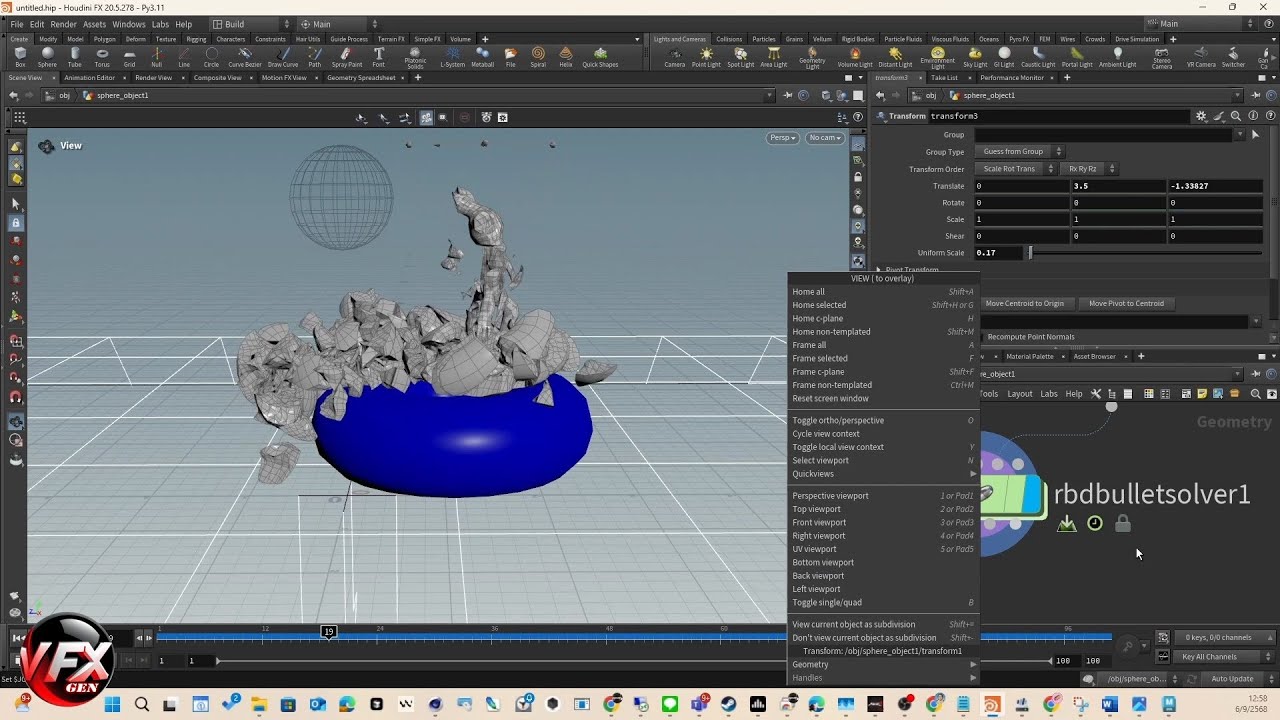The width and height of the screenshot is (1280, 720).
Task: Select the Grid shelf tool
Action: click(129, 57)
